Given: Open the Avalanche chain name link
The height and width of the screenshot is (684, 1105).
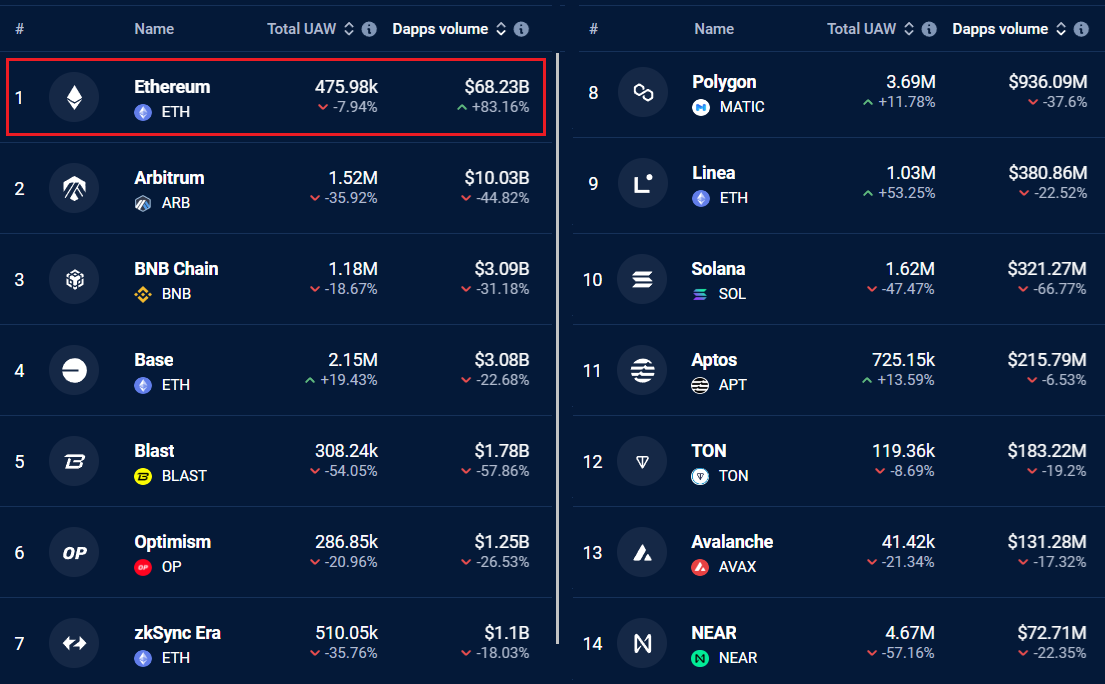Looking at the screenshot, I should click(732, 542).
